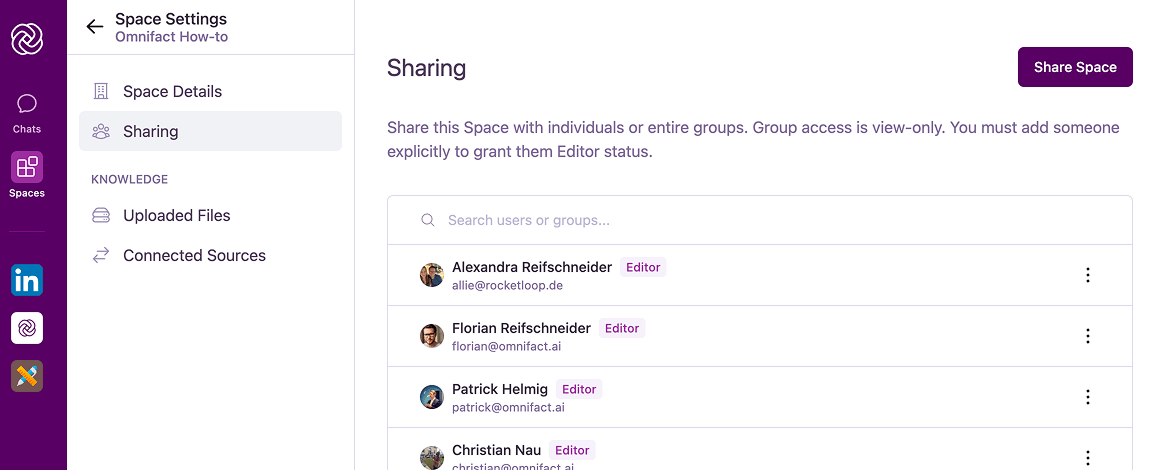Viewport: 1160px width, 470px height.
Task: Click the Omnifact logo at top left
Action: 27,38
